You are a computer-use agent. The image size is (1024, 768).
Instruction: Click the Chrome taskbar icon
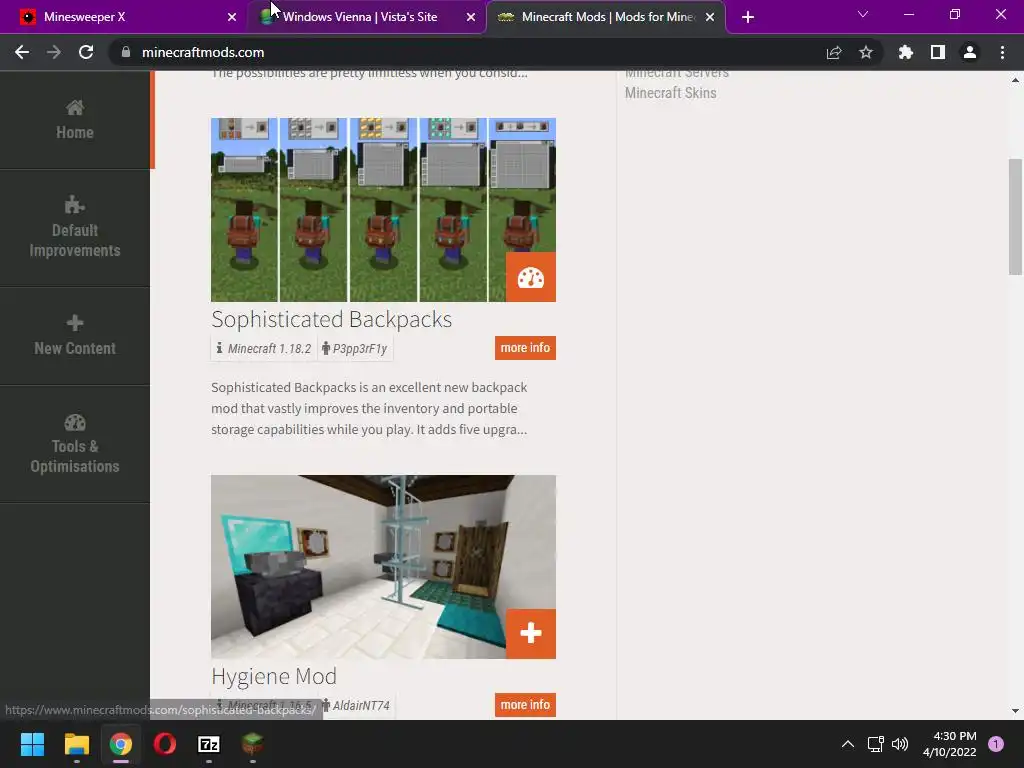121,744
